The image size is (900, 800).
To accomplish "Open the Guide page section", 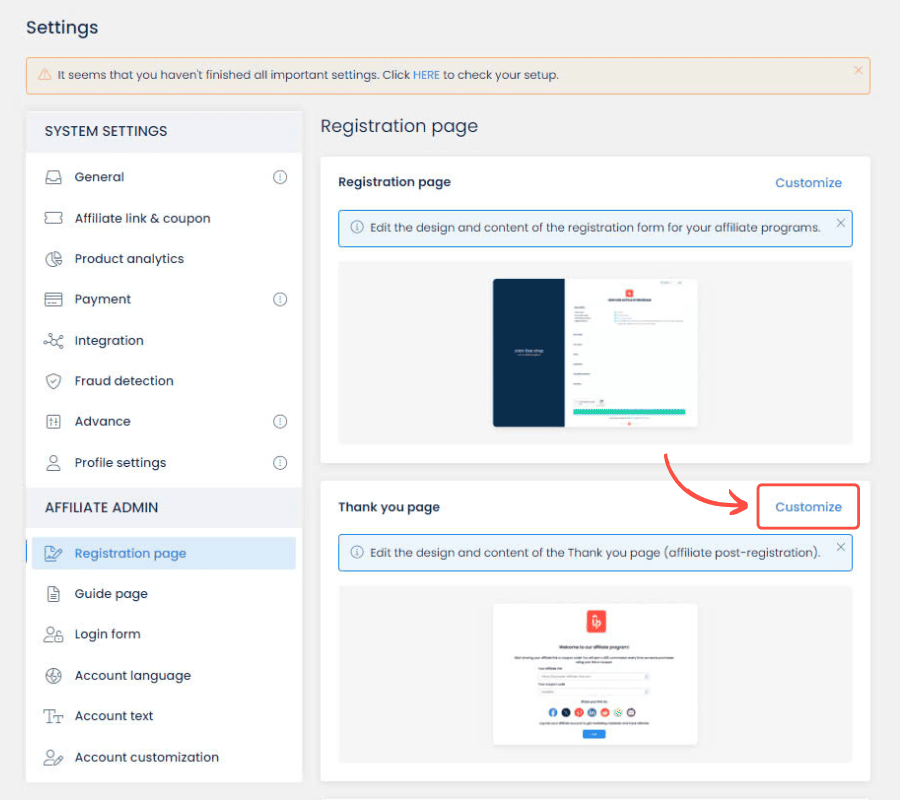I will [164, 593].
